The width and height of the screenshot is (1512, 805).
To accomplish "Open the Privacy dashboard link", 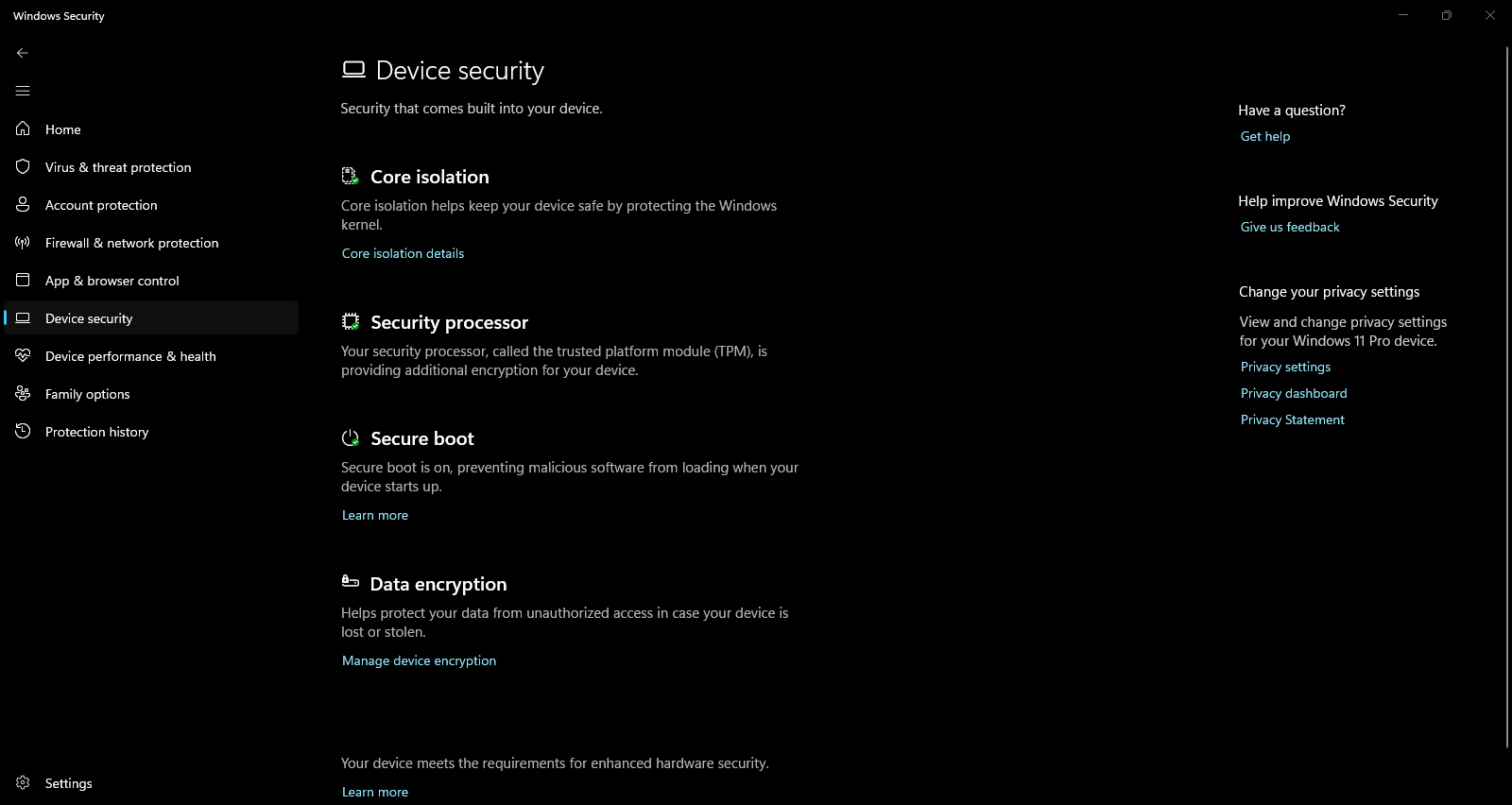I will tap(1293, 392).
